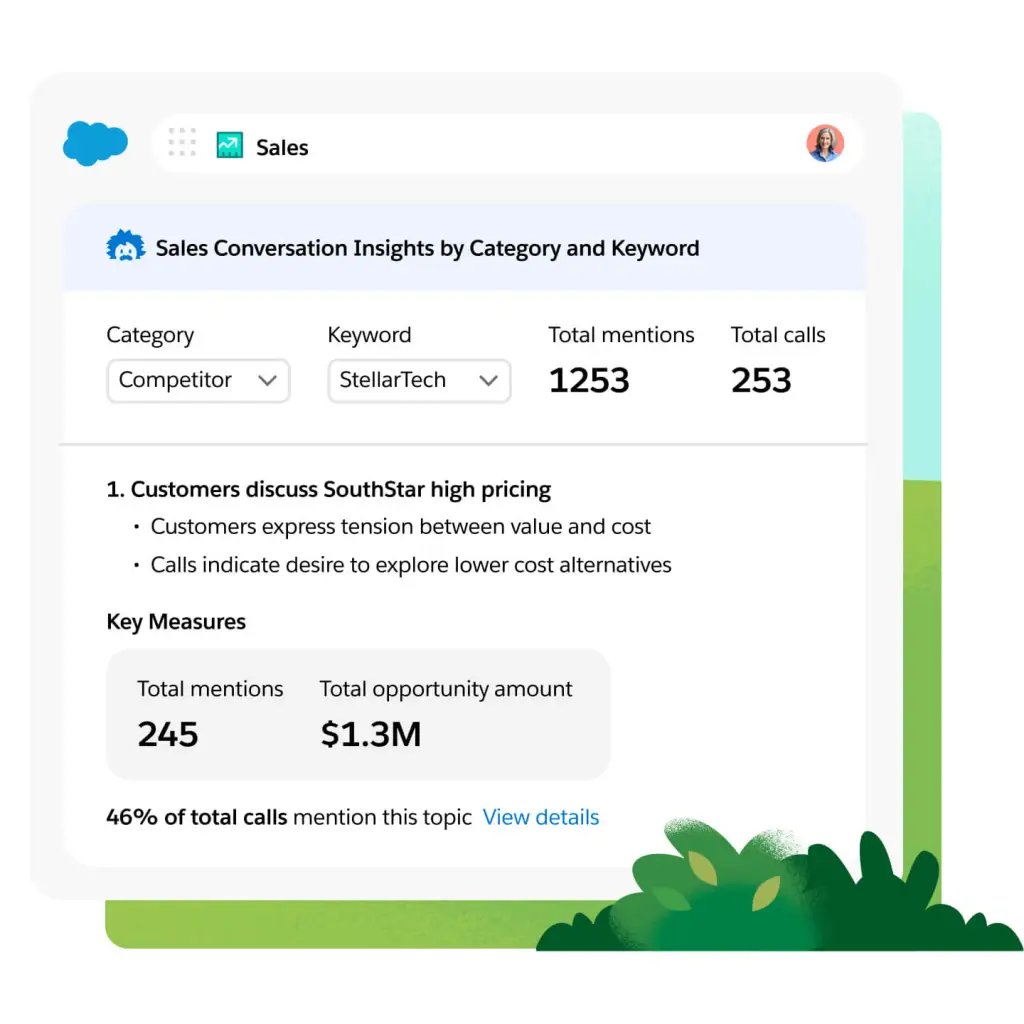Click the lower cost alternatives bullet
The width and height of the screenshot is (1024, 1024).
tap(410, 565)
